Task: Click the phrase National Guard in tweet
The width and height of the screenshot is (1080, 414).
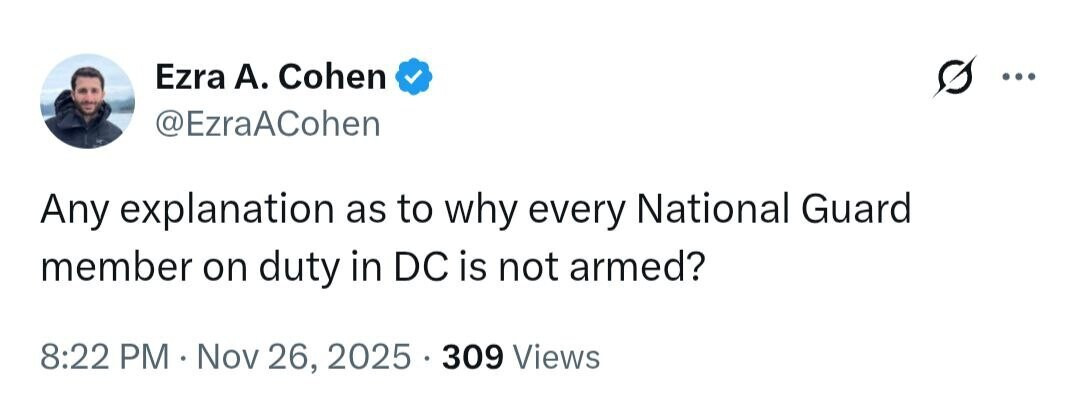Action: 774,211
